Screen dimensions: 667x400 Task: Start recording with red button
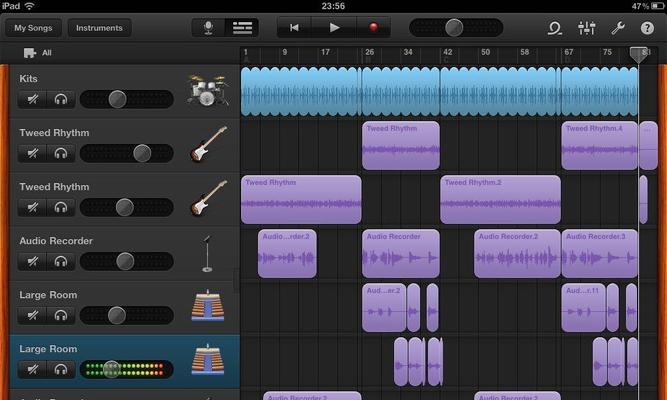point(373,28)
